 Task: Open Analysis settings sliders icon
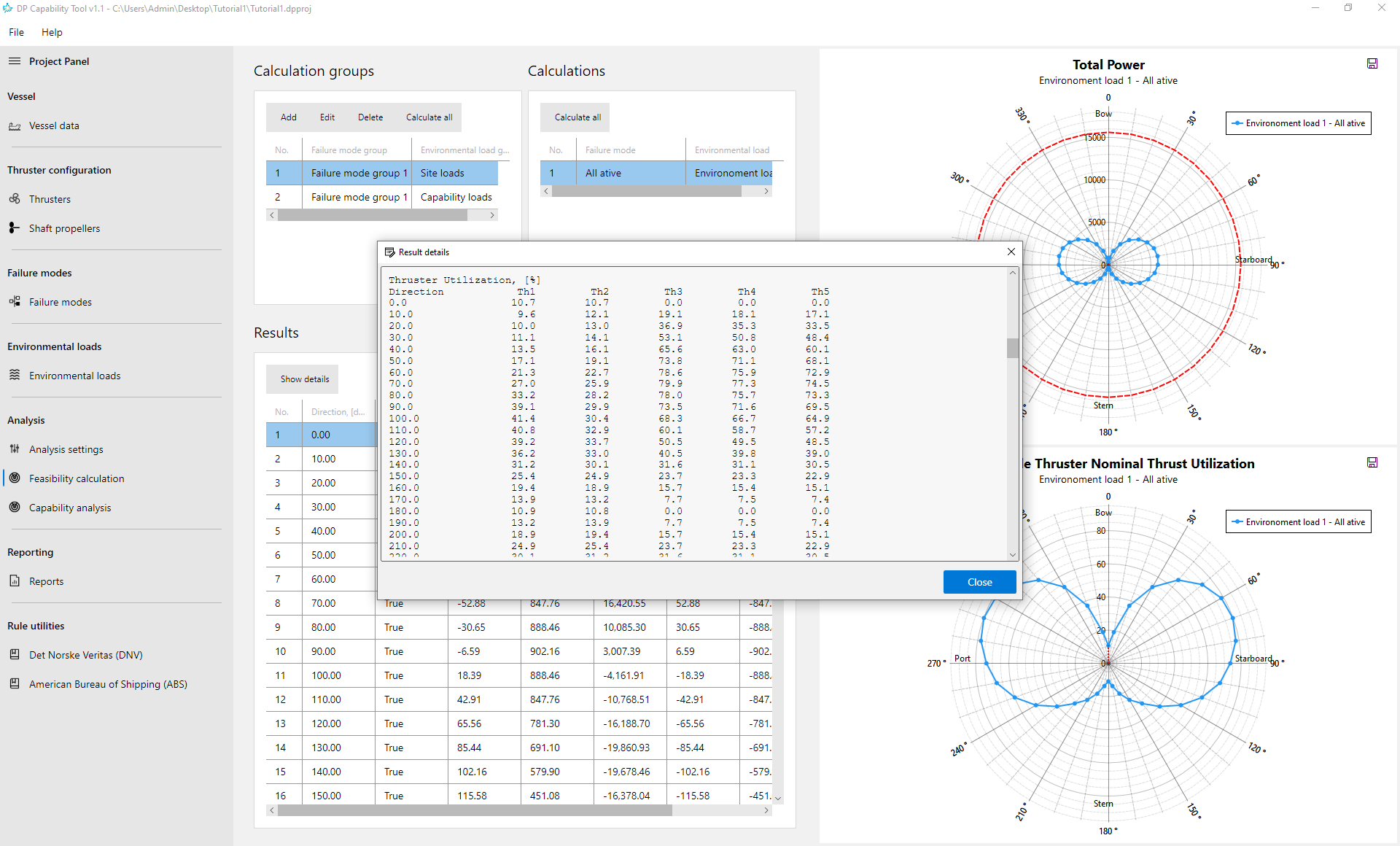click(x=15, y=449)
